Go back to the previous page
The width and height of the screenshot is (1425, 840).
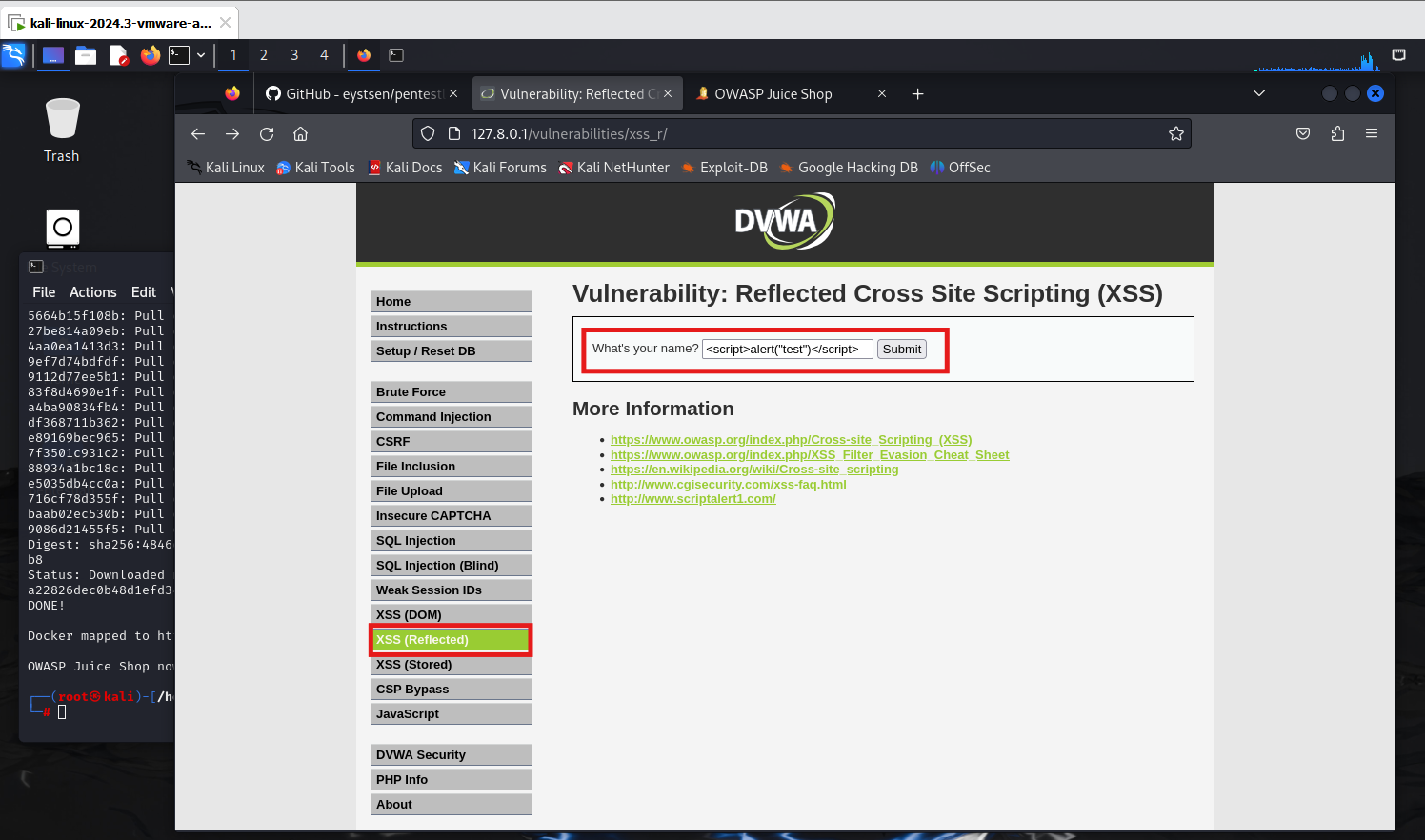point(198,133)
